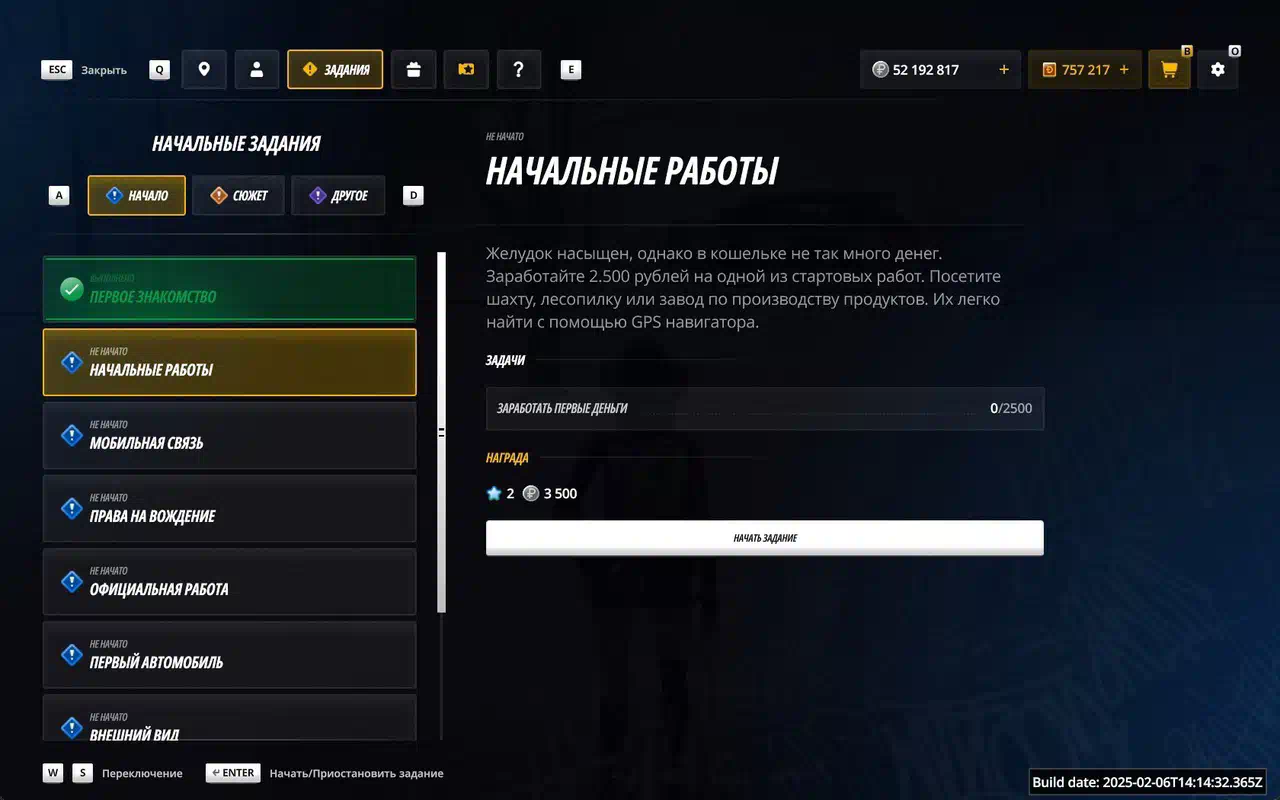Switch to the Сюжет quest category
The height and width of the screenshot is (800, 1280).
238,196
